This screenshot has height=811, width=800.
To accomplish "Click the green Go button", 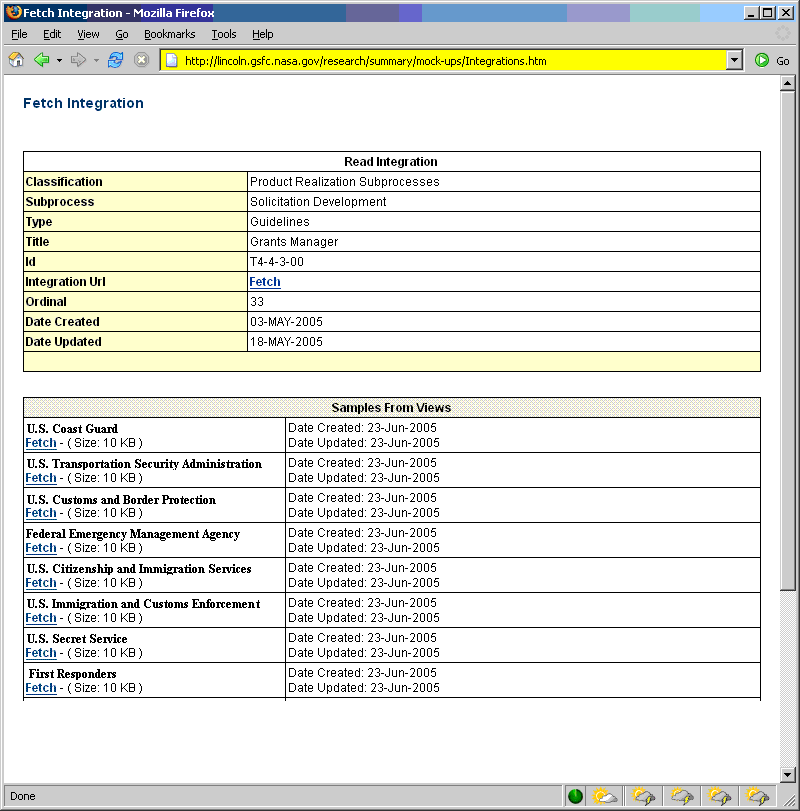I will pyautogui.click(x=772, y=61).
